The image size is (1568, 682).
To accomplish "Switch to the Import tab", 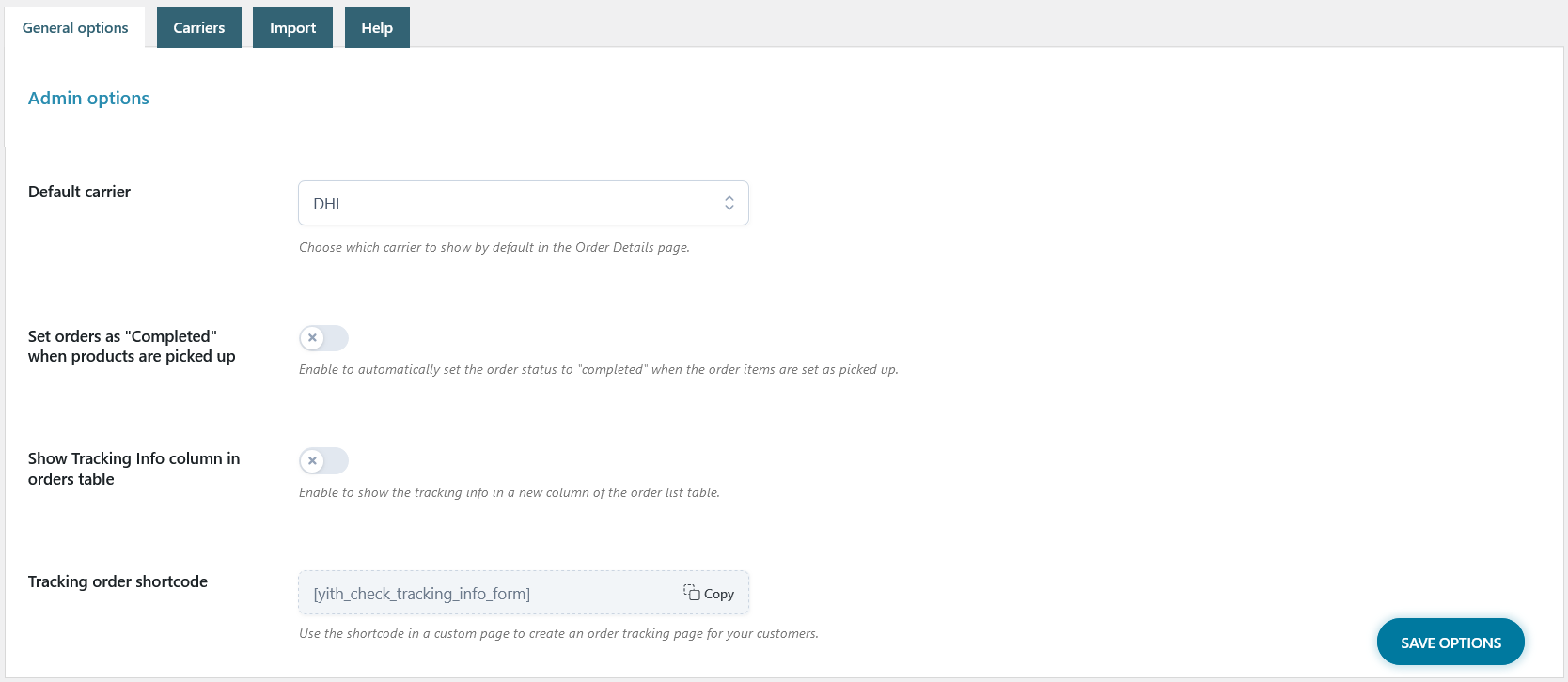I will tap(292, 27).
